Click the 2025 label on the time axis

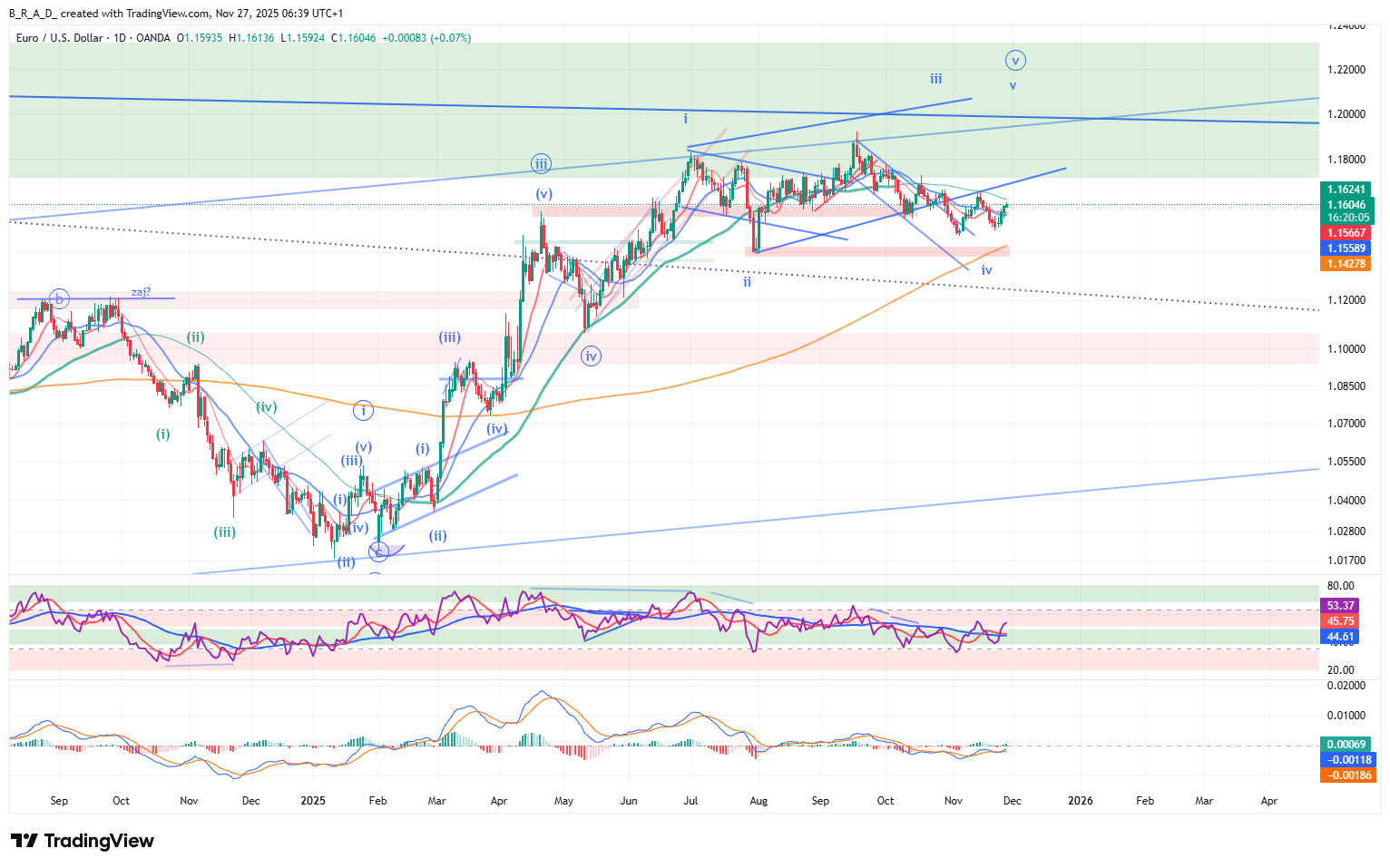[312, 801]
